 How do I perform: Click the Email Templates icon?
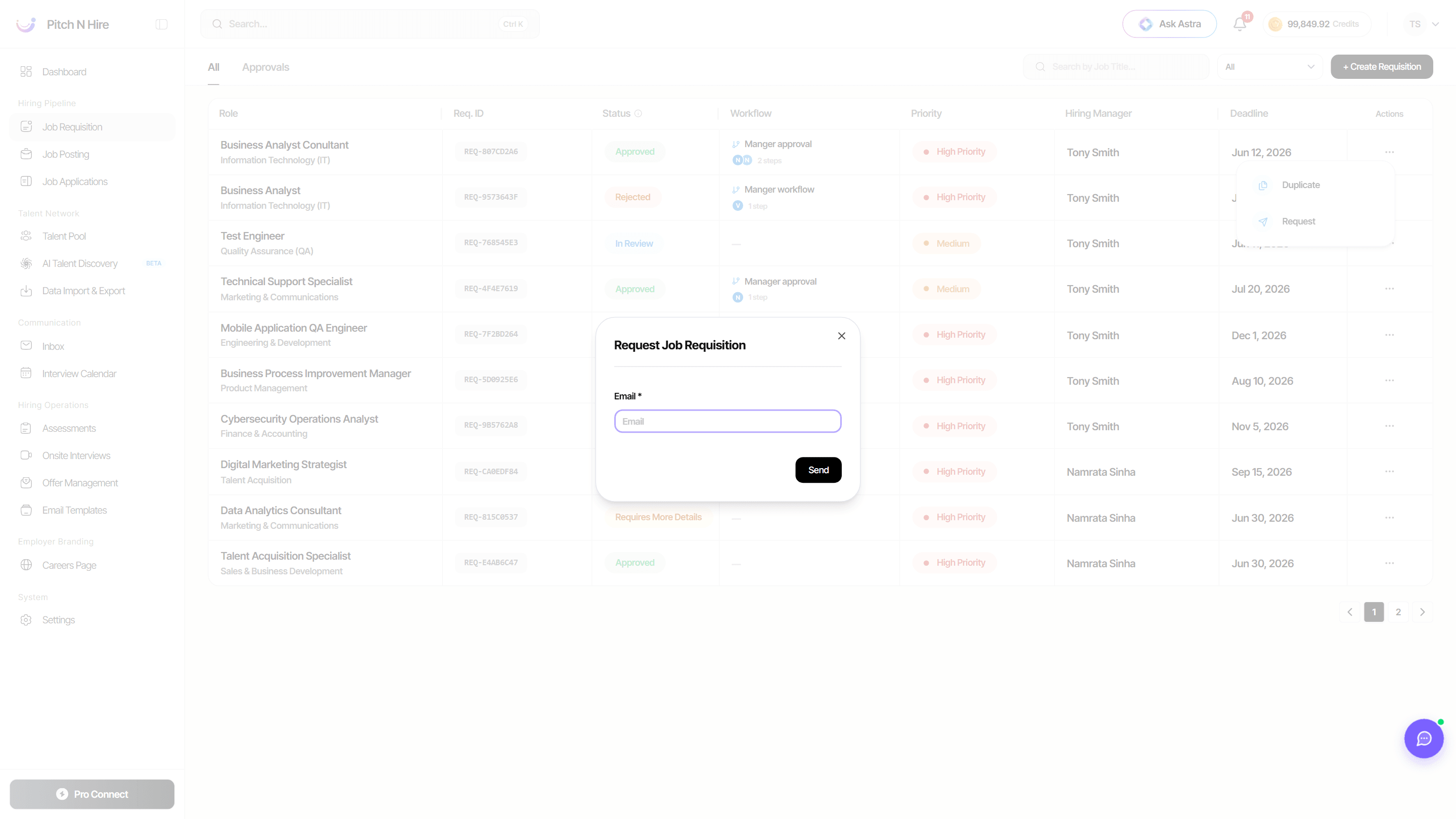tap(26, 510)
